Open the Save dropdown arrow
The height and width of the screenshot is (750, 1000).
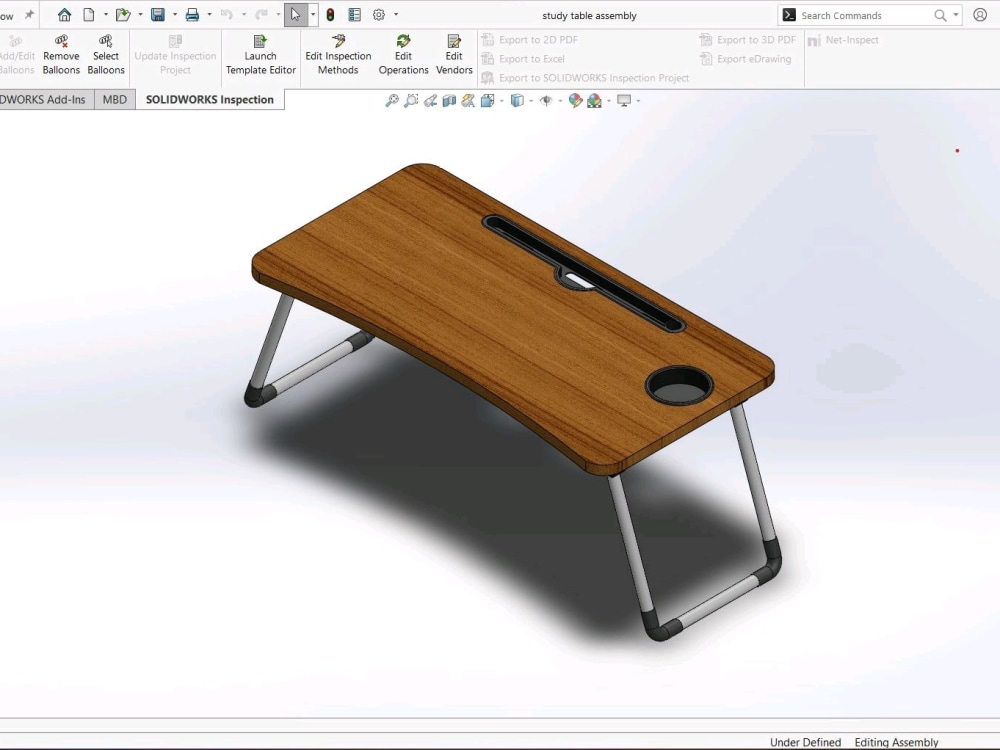(173, 14)
